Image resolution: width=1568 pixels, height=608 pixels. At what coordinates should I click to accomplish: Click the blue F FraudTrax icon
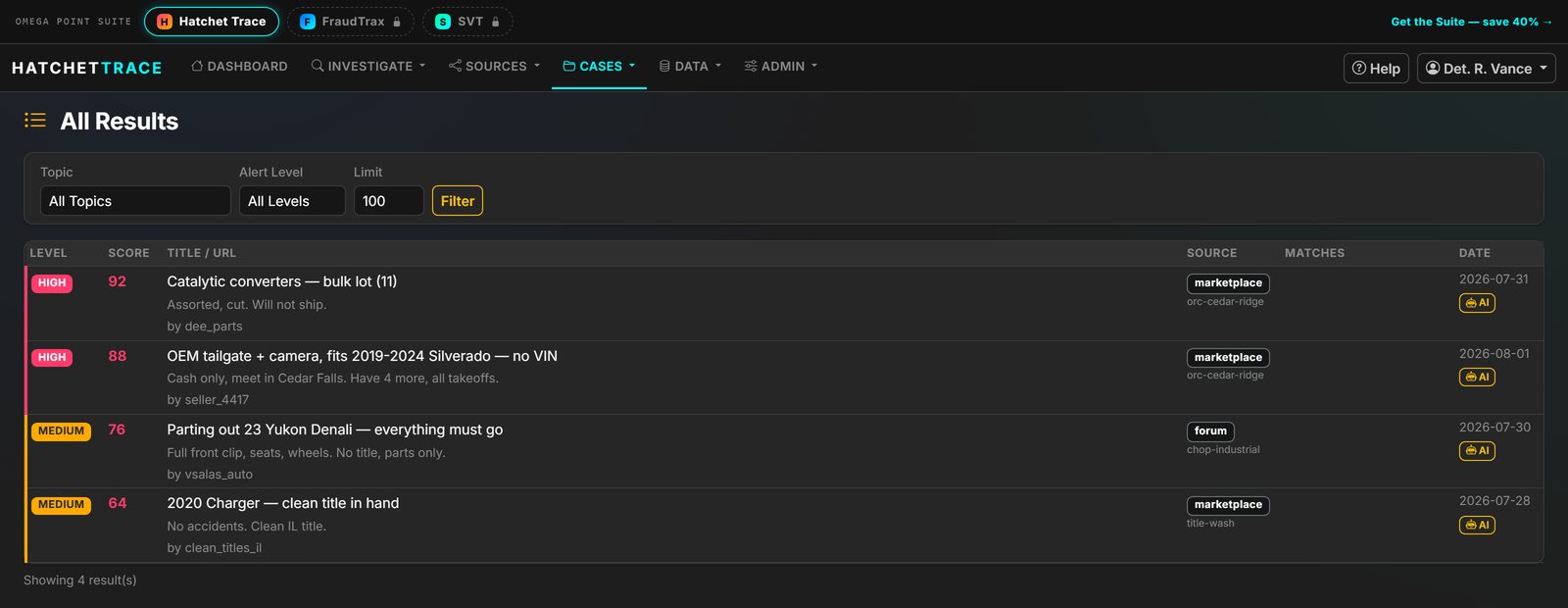coord(308,22)
